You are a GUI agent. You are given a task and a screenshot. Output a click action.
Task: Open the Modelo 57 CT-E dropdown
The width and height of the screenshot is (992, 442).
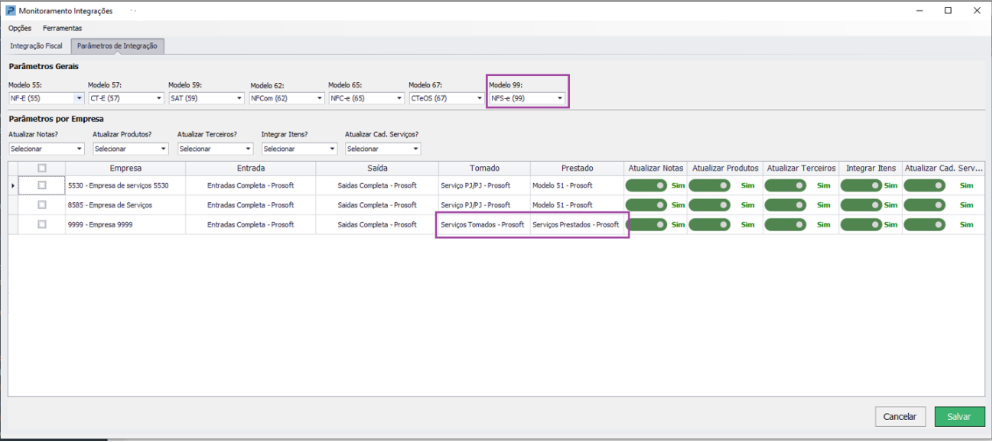click(126, 98)
